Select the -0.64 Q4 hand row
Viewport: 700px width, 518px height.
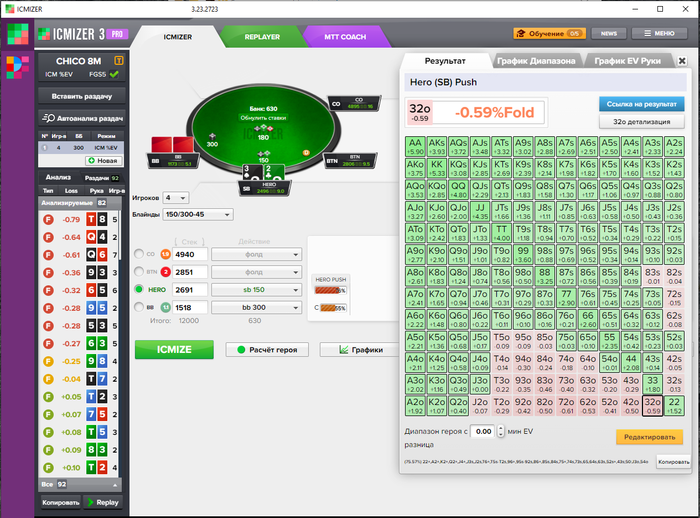pyautogui.click(x=79, y=237)
